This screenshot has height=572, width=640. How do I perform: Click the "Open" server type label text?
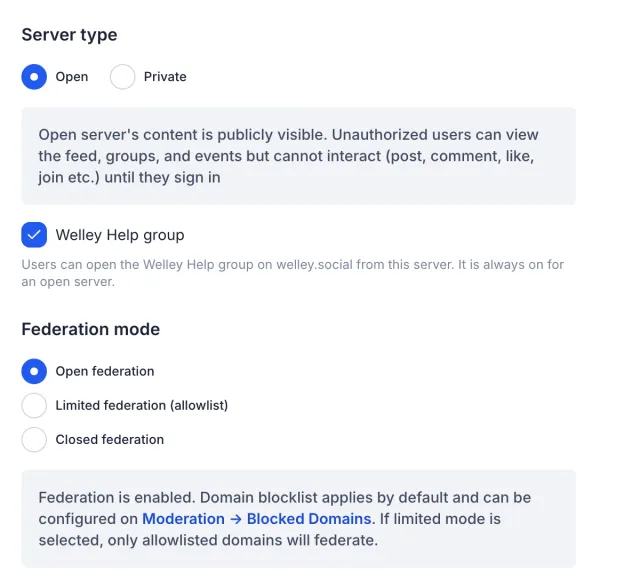tap(72, 77)
